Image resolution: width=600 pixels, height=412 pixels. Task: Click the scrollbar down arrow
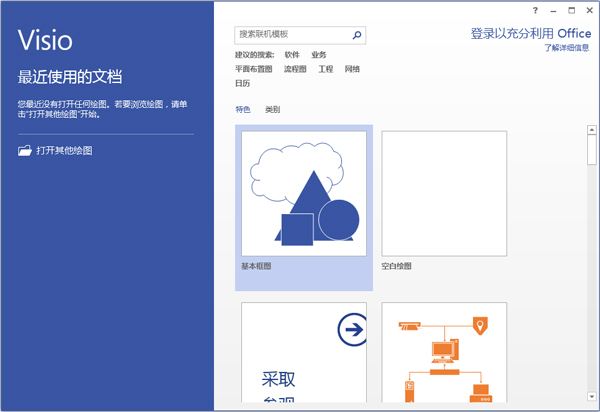coord(592,397)
